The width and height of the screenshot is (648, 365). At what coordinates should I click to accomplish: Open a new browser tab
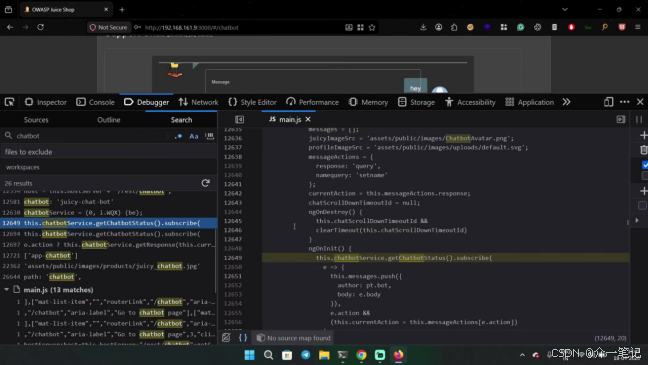122,10
